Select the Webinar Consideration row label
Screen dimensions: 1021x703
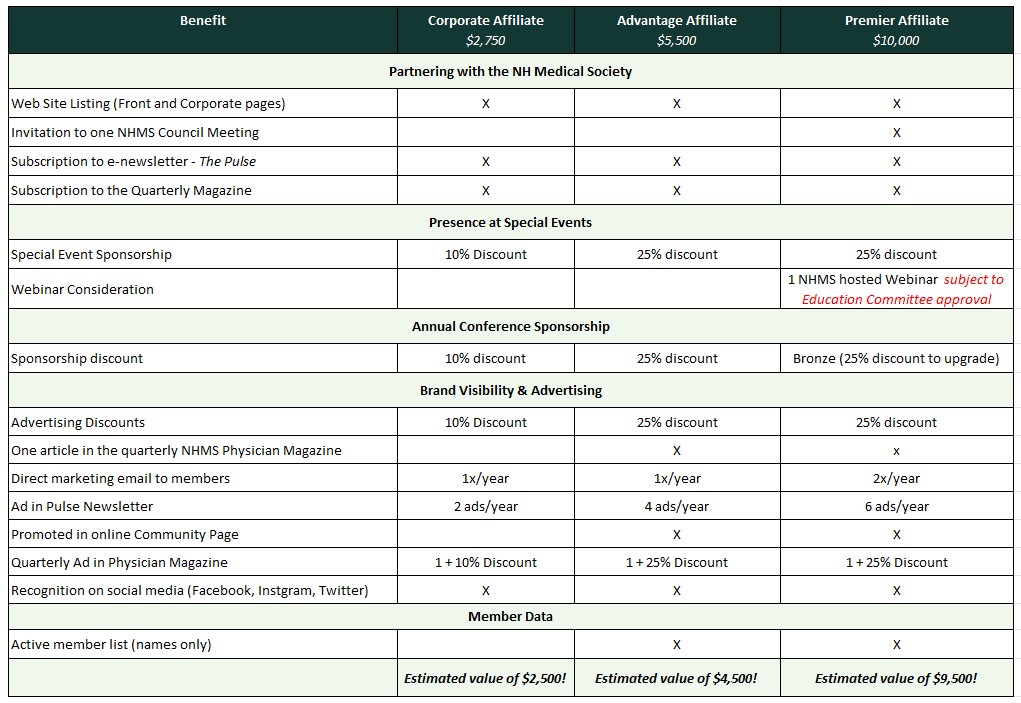click(x=82, y=289)
